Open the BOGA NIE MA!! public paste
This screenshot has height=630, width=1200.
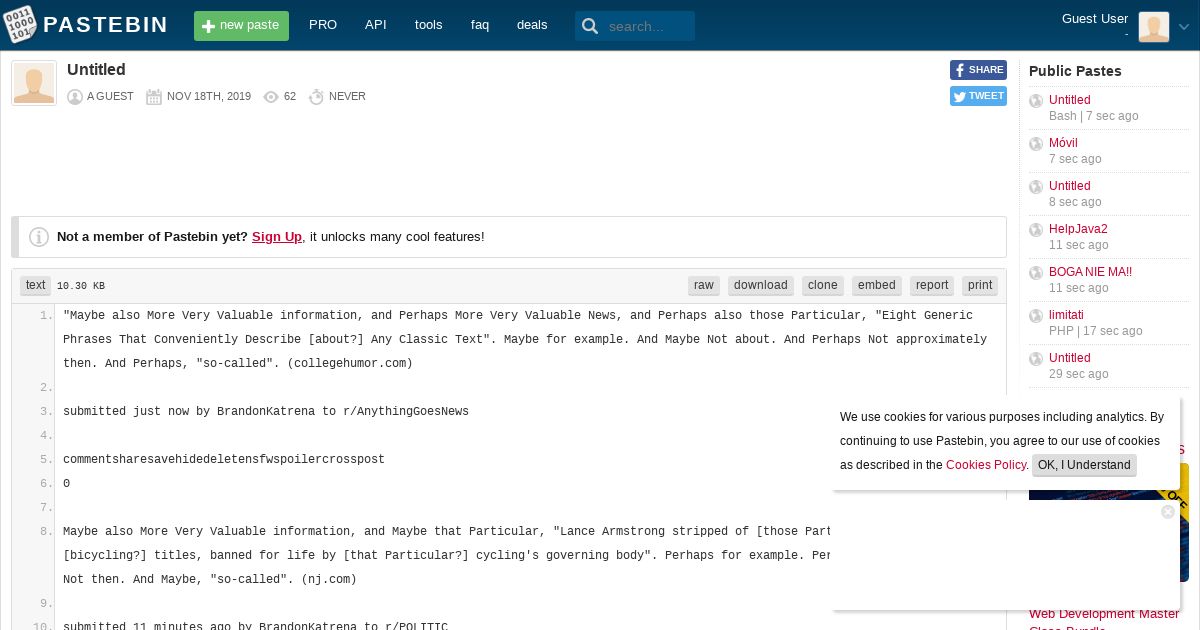(1090, 272)
